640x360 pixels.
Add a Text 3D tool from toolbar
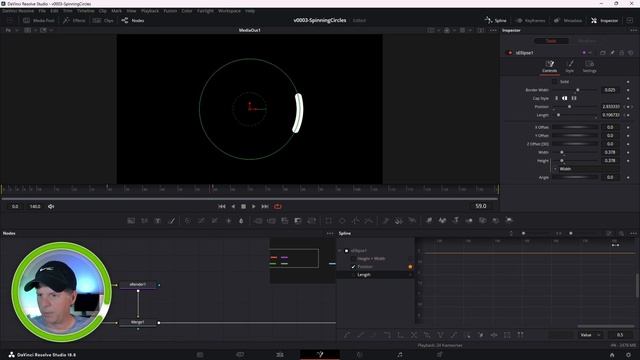[456, 220]
